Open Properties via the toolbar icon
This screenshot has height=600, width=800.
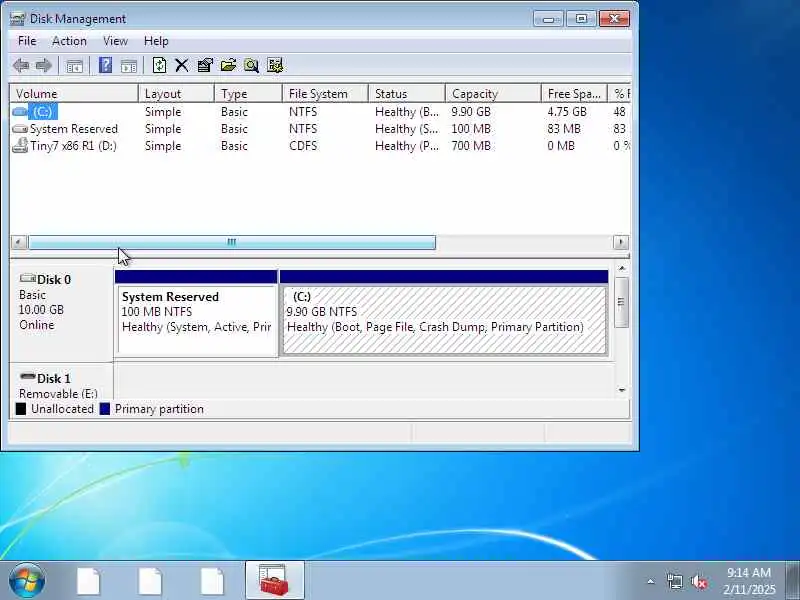[205, 65]
